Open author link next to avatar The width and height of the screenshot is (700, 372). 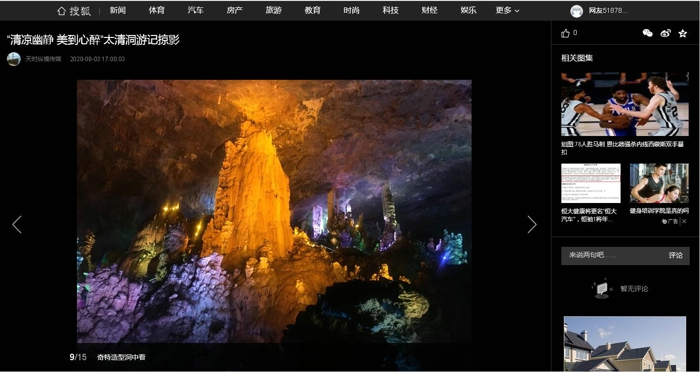click(x=43, y=59)
